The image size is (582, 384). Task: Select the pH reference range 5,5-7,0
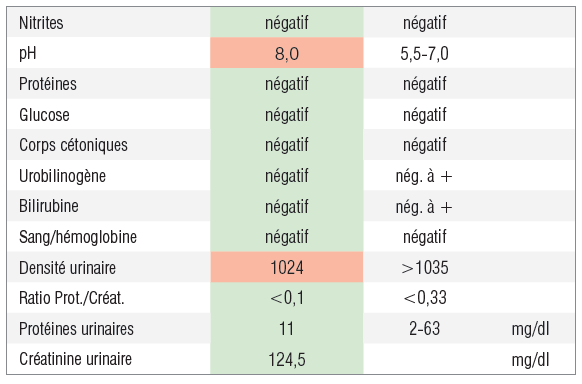pos(424,54)
